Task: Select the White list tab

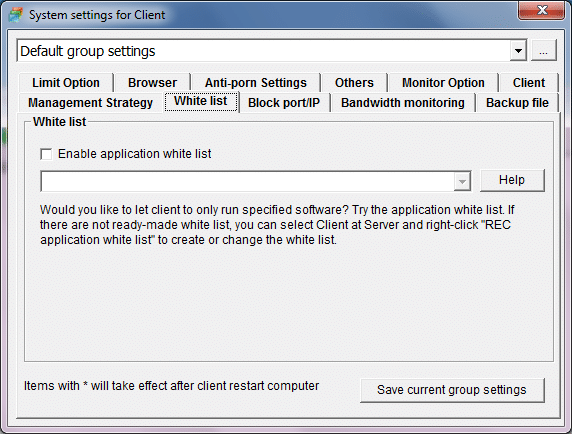Action: [x=201, y=101]
